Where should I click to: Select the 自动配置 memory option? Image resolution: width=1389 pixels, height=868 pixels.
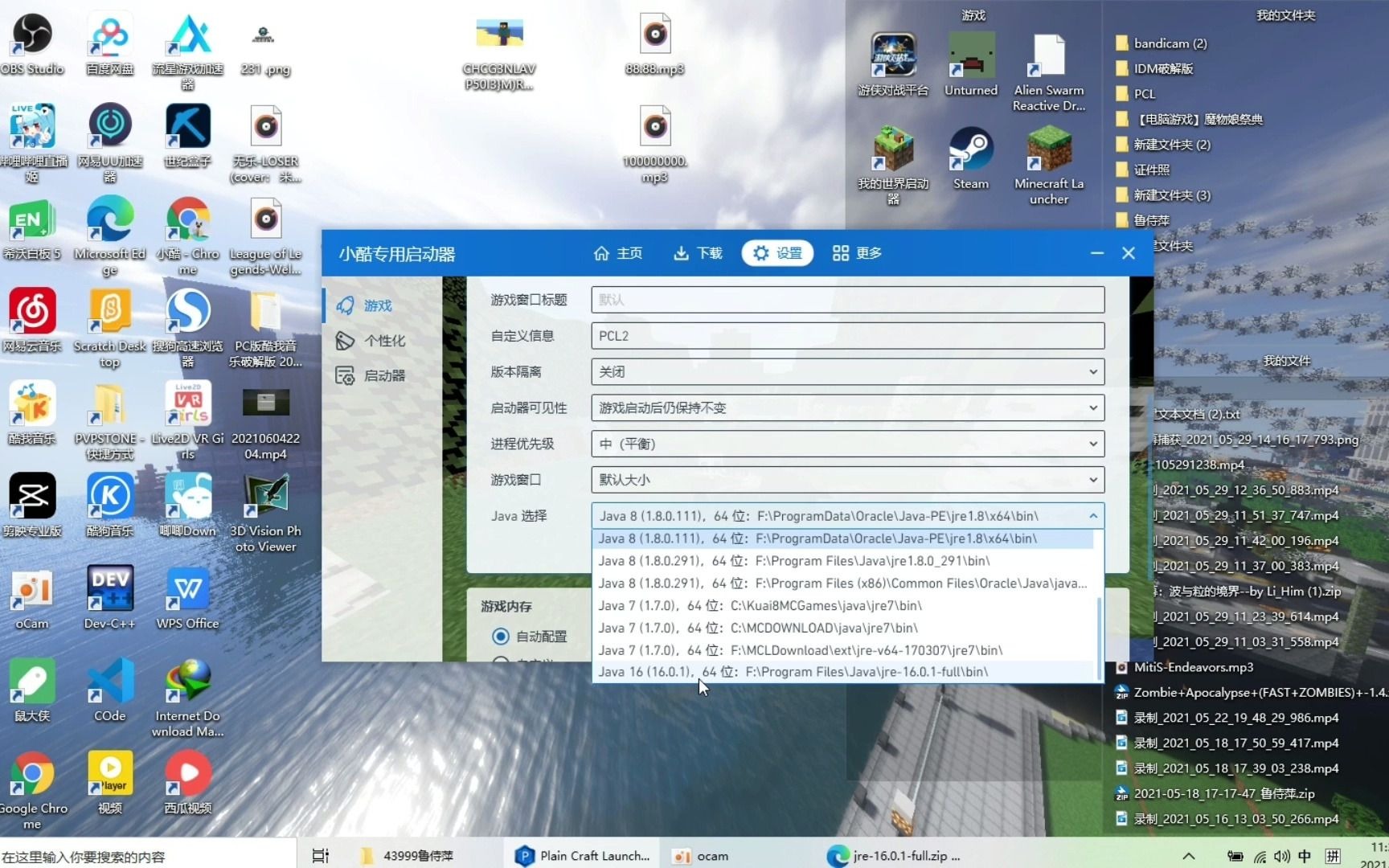pyautogui.click(x=502, y=636)
